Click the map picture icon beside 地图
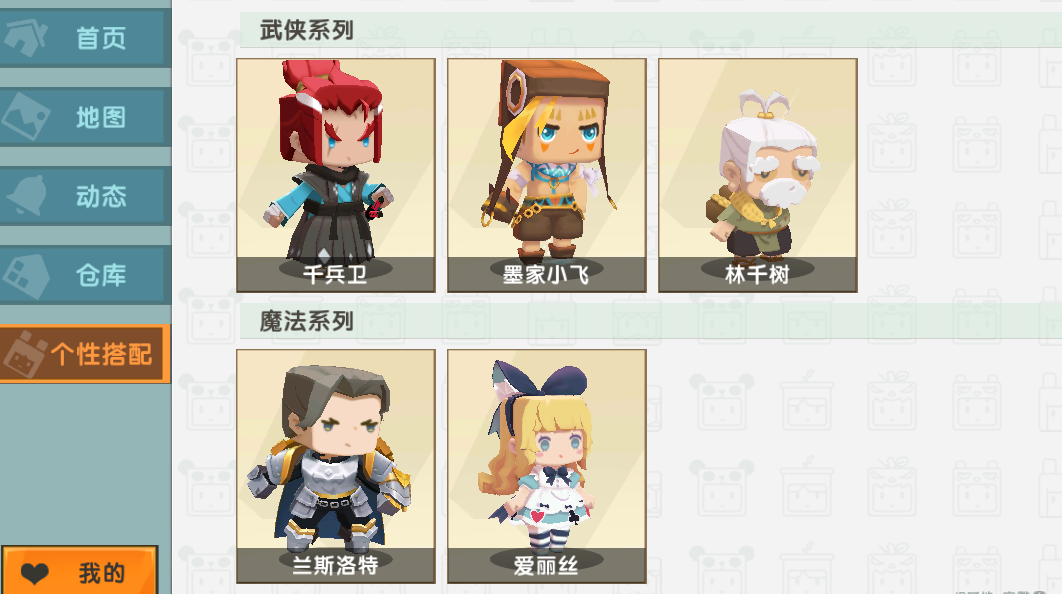Viewport: 1062px width, 594px height. click(26, 116)
